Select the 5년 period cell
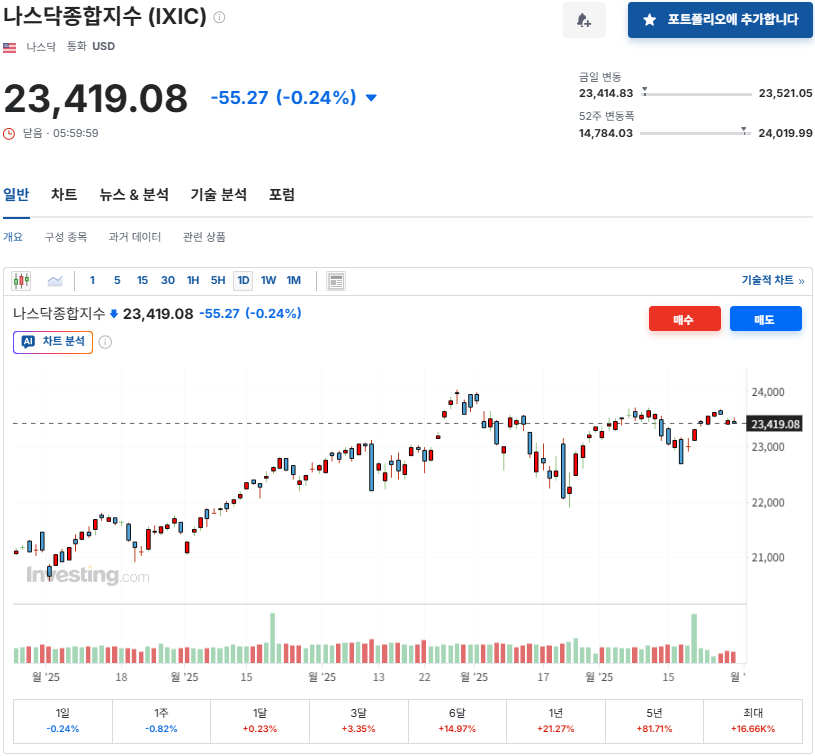 coord(654,721)
